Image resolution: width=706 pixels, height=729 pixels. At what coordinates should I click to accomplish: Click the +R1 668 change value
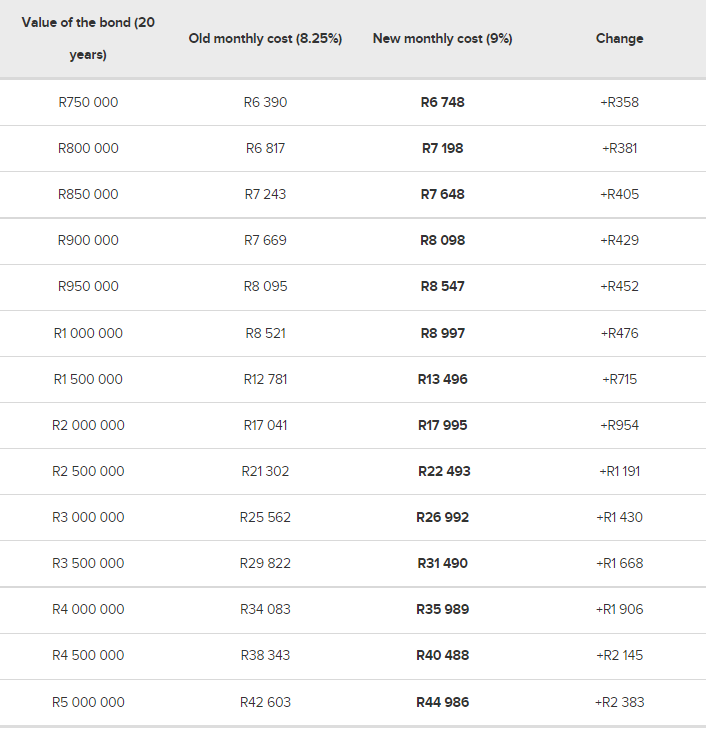[x=619, y=563]
